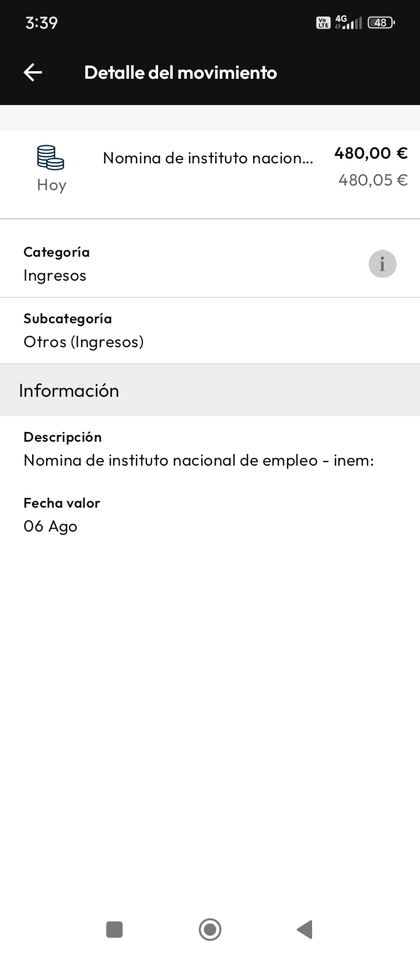Tap the 480,00 € amount

[x=371, y=153]
